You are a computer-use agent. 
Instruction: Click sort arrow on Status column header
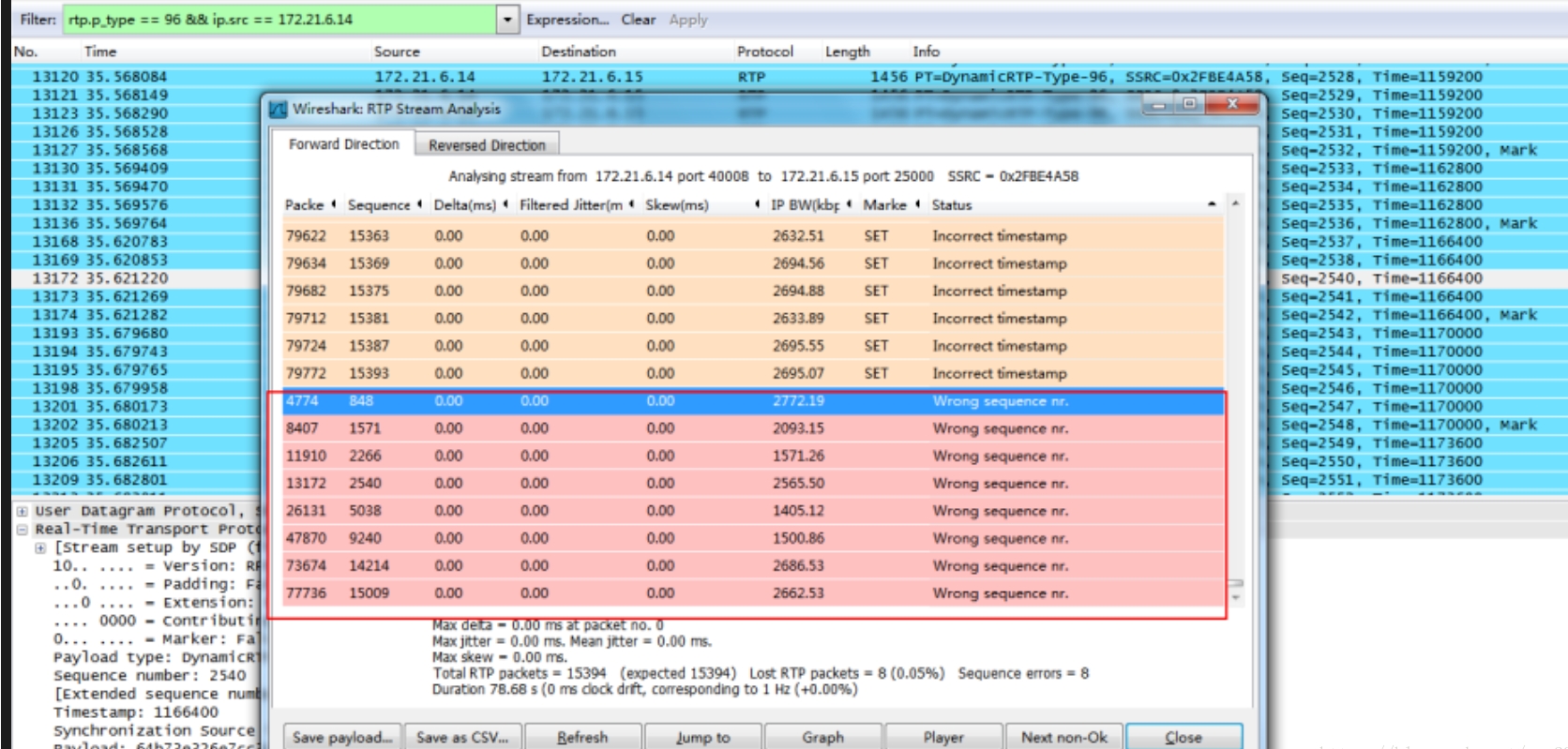[1212, 204]
